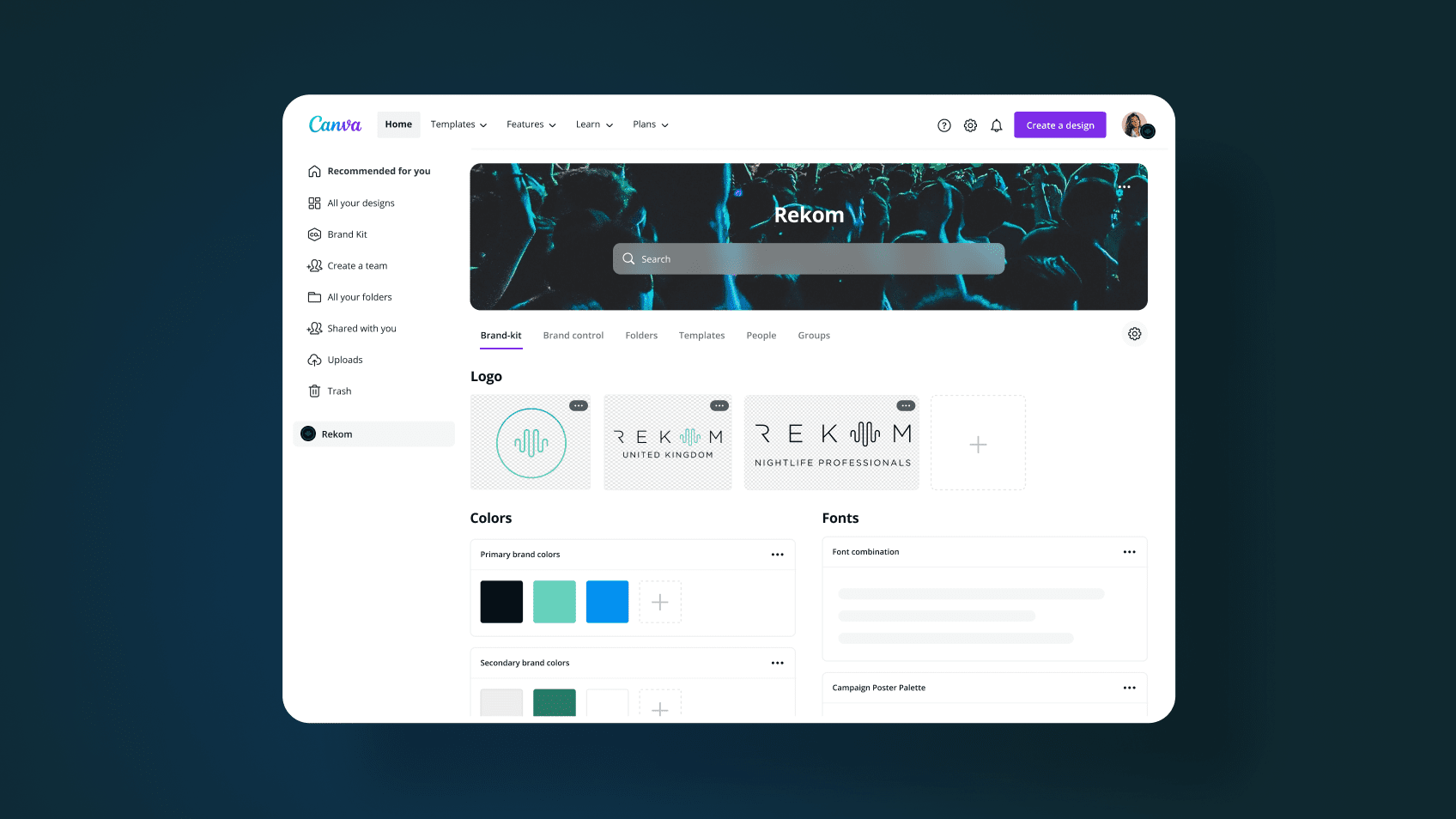Switch to the Brand control tab
This screenshot has width=1456, height=819.
coord(573,336)
